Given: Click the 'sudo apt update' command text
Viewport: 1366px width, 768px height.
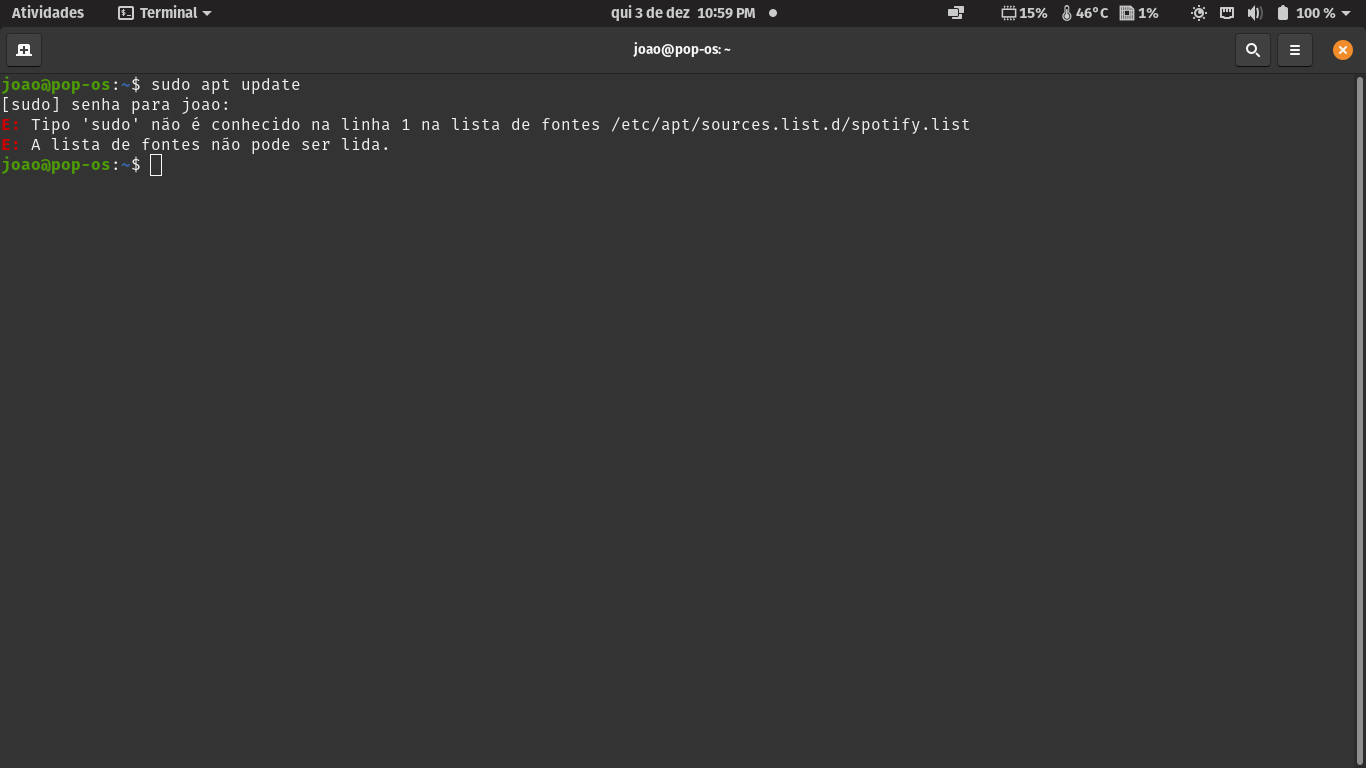Looking at the screenshot, I should 226,85.
